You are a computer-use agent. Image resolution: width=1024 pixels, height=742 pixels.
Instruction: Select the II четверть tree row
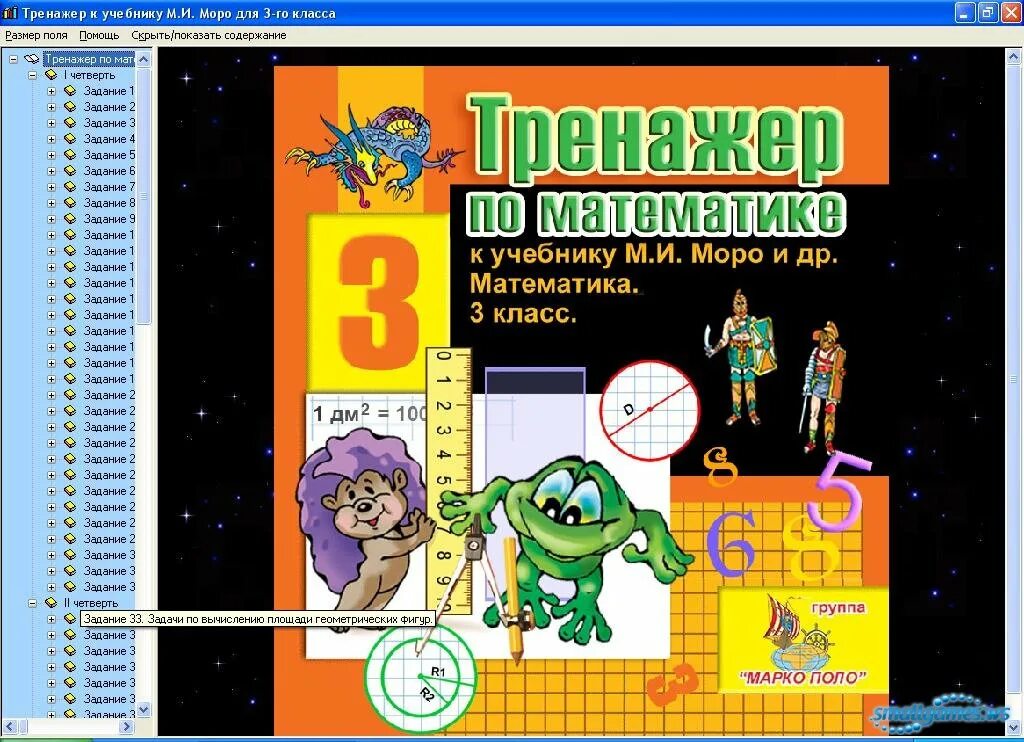[x=91, y=603]
